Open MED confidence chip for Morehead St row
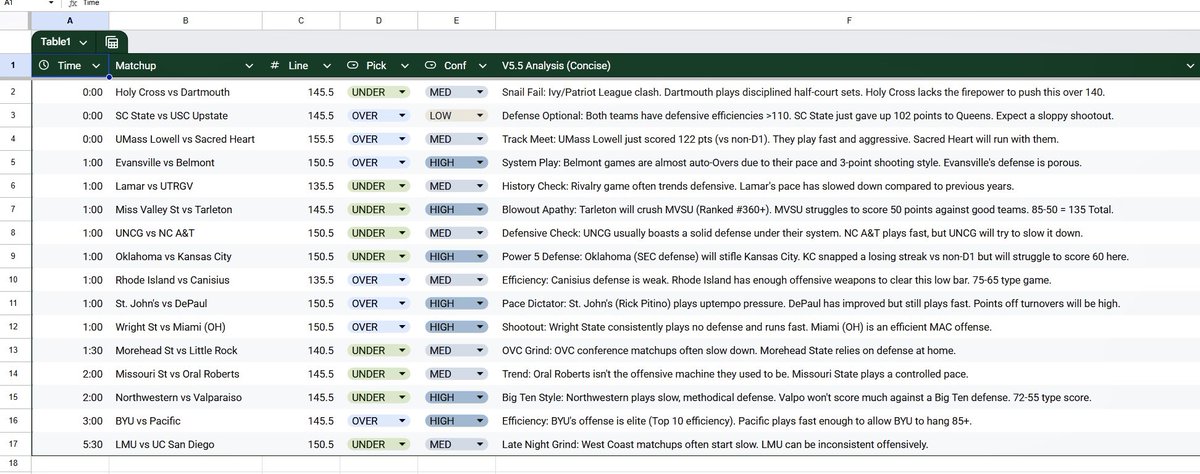 tap(456, 350)
